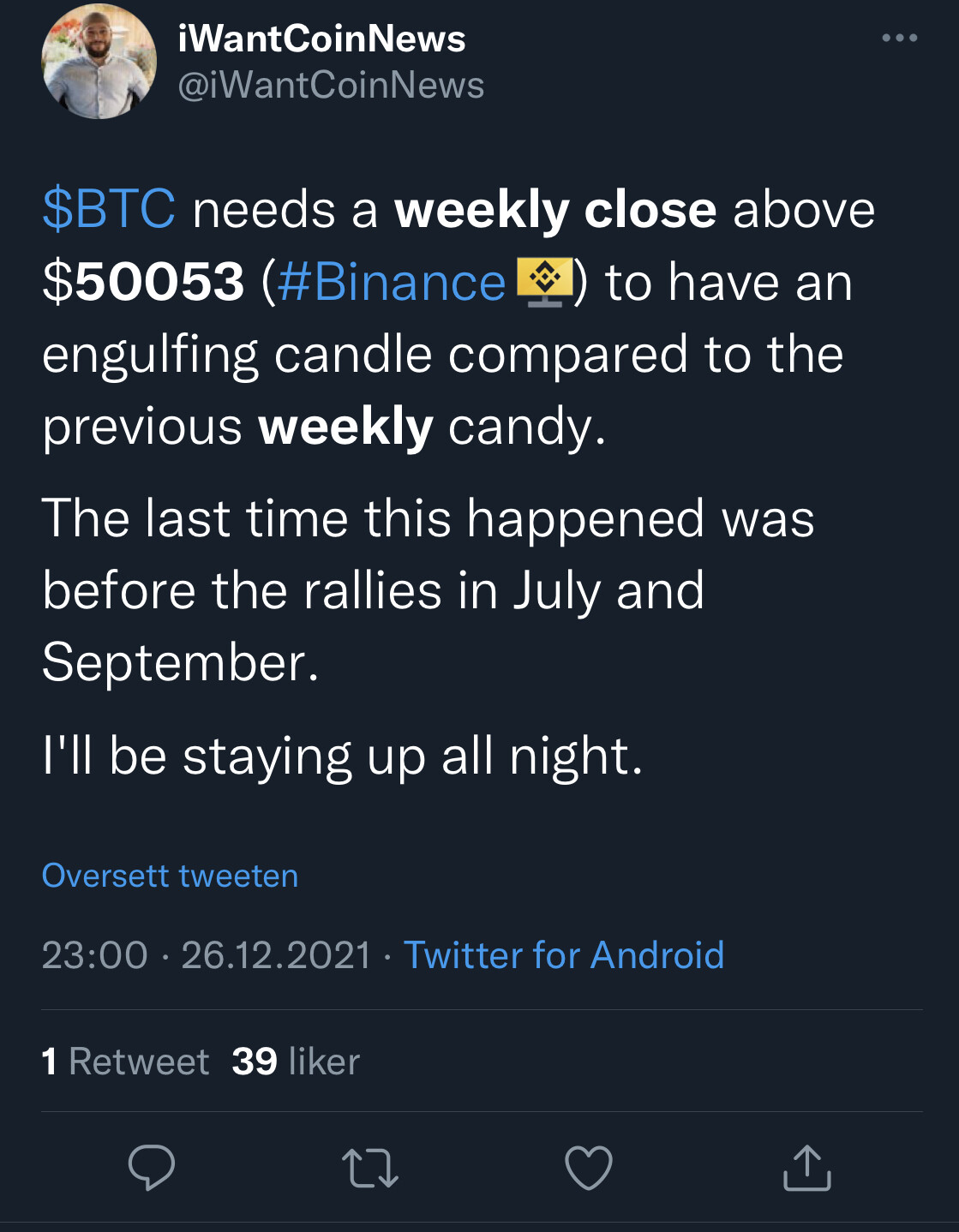Open the three-dot more options menu
Screen dimensions: 959x1232
899,38
